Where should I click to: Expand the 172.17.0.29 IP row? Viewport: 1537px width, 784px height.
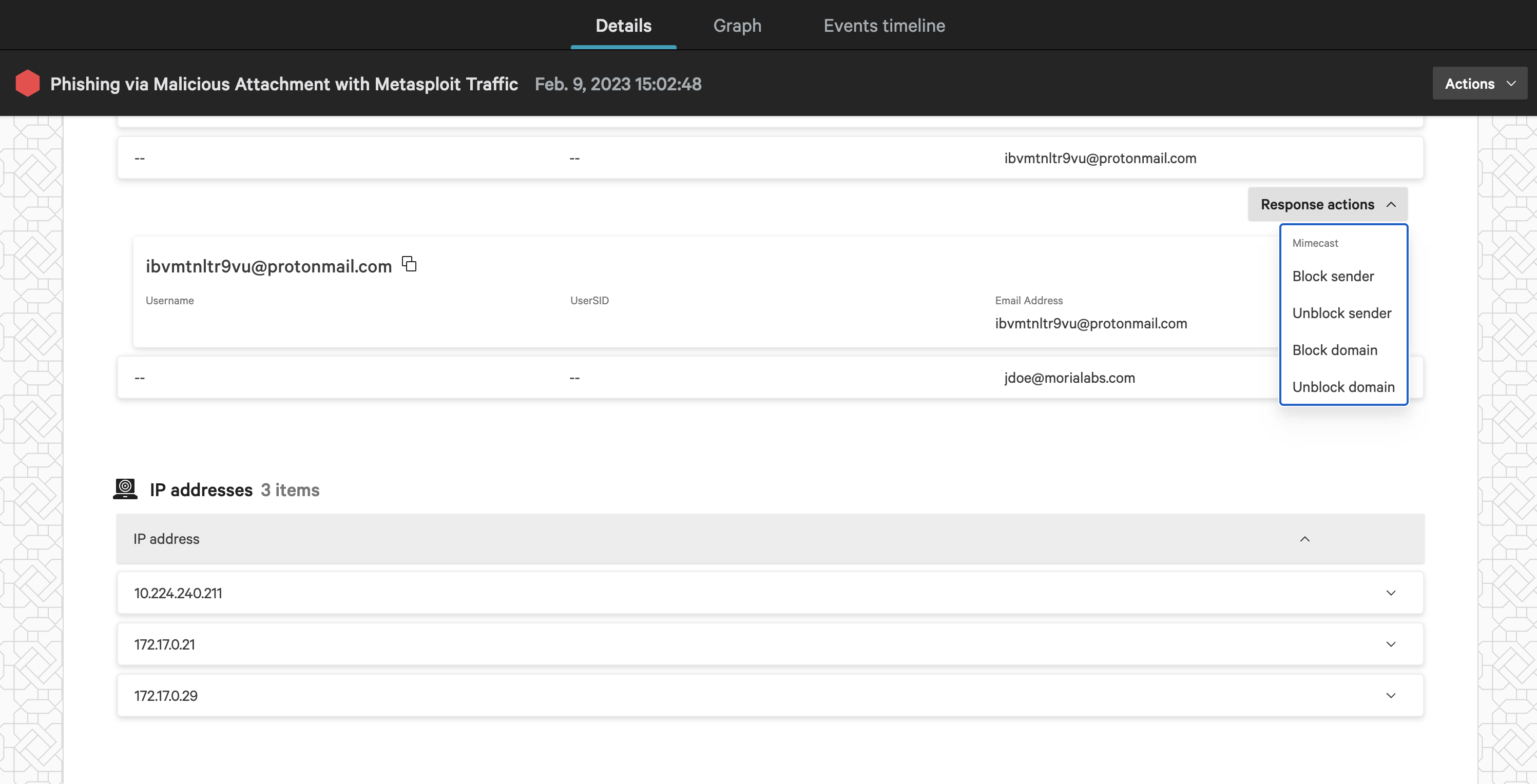[x=1391, y=696]
